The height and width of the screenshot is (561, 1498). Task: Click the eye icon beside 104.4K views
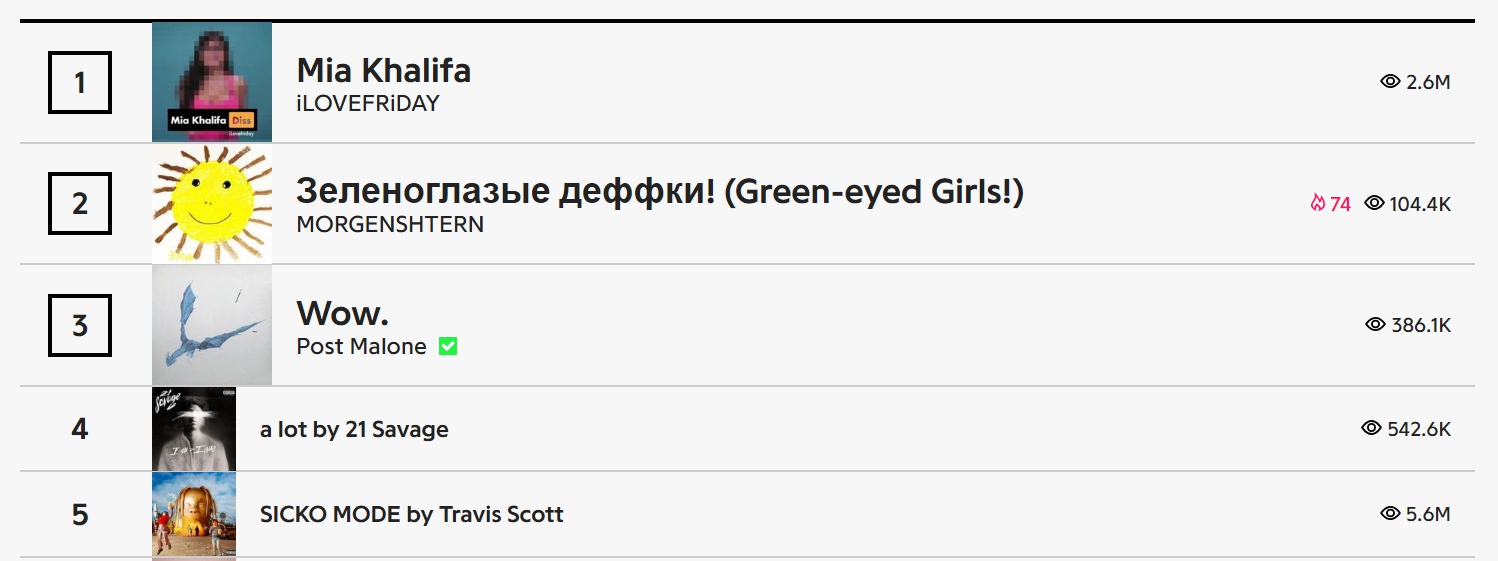point(1374,204)
